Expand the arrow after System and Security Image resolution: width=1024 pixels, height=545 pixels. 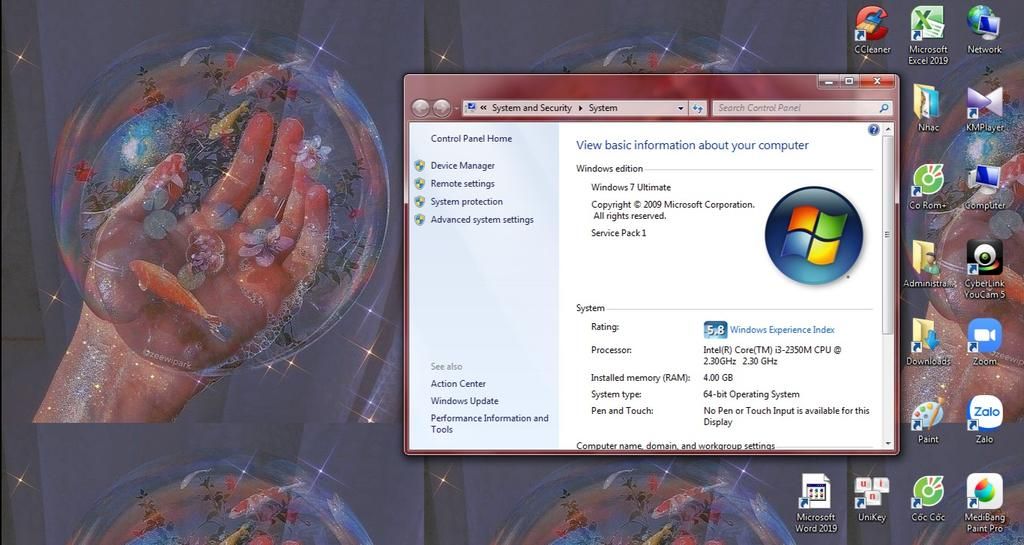580,108
